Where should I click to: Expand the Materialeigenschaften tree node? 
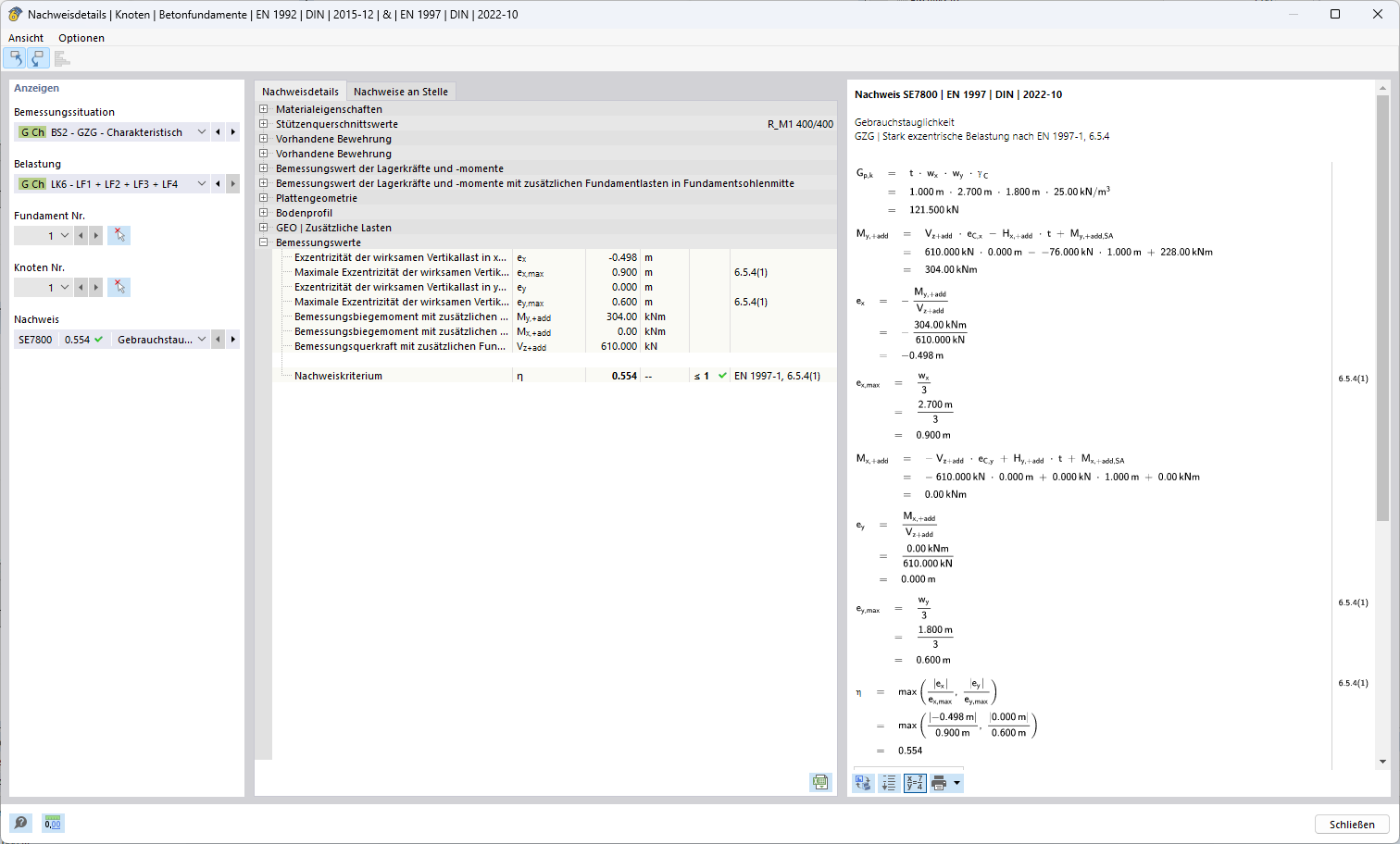point(264,109)
